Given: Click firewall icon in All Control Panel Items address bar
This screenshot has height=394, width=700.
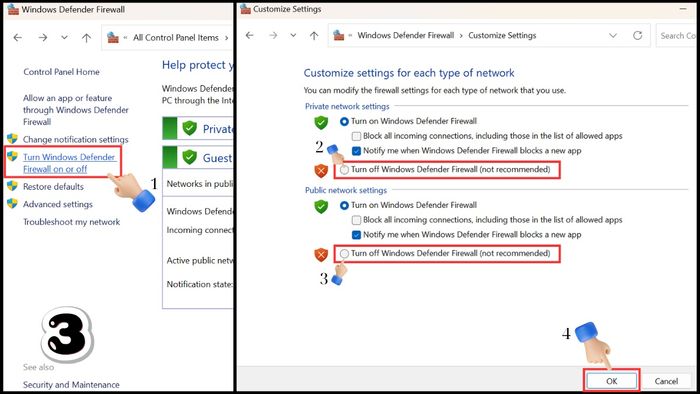Looking at the screenshot, I should point(113,38).
